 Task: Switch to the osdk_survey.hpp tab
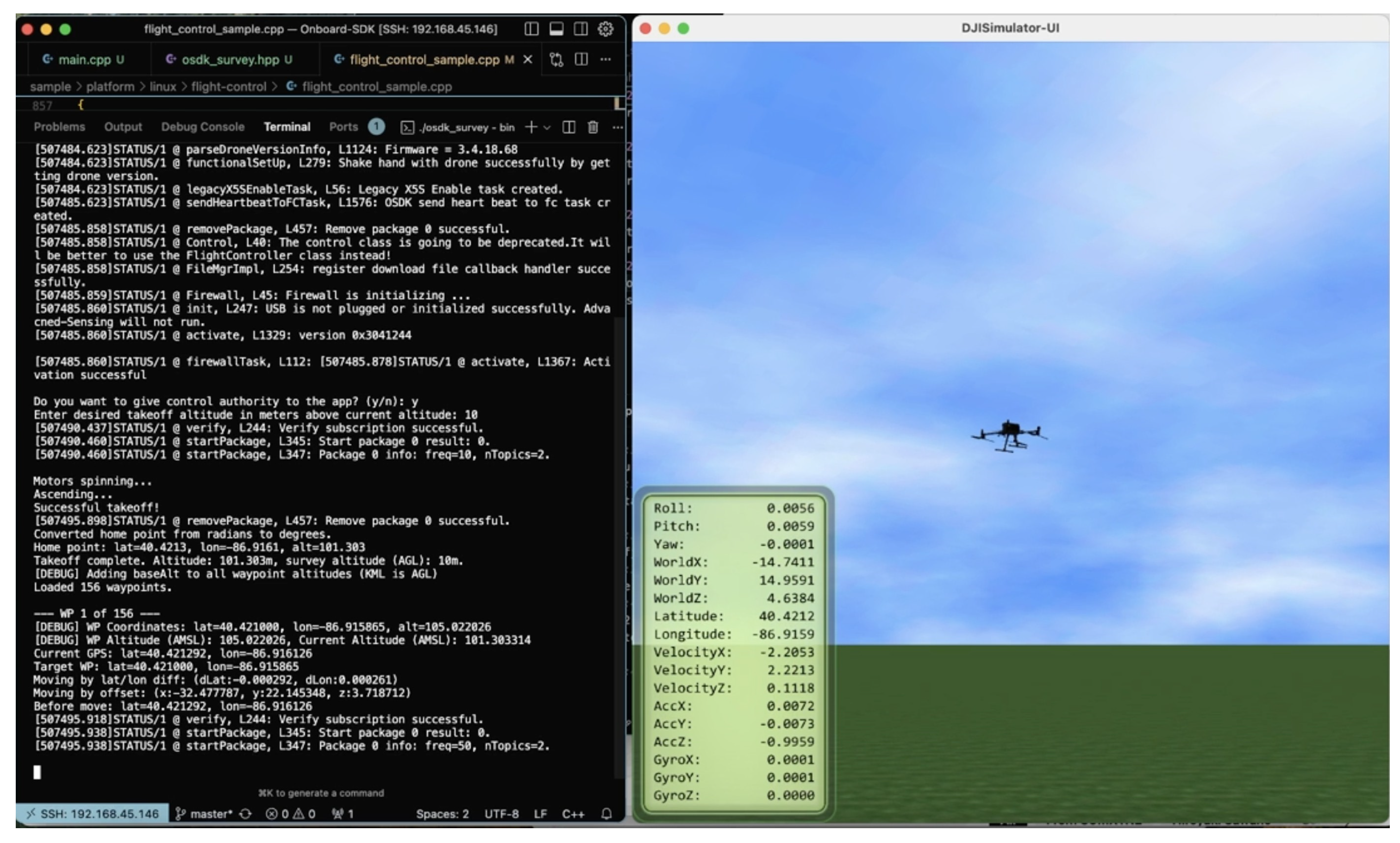(229, 60)
